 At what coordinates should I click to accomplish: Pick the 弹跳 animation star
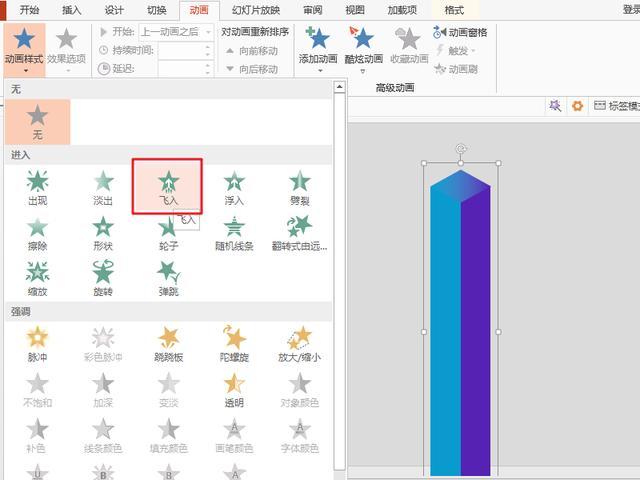pos(169,279)
